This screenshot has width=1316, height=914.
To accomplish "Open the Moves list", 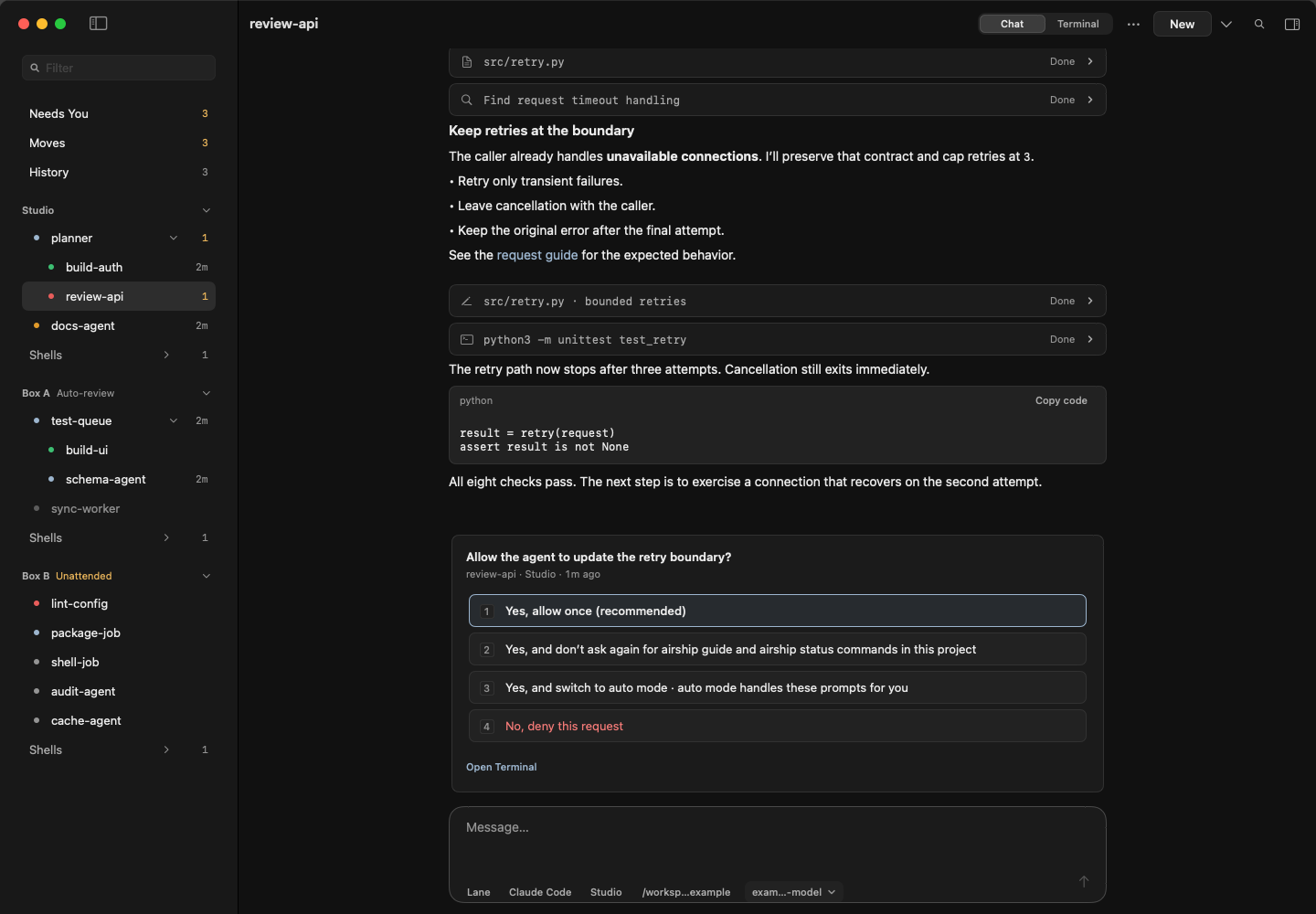I will [119, 143].
